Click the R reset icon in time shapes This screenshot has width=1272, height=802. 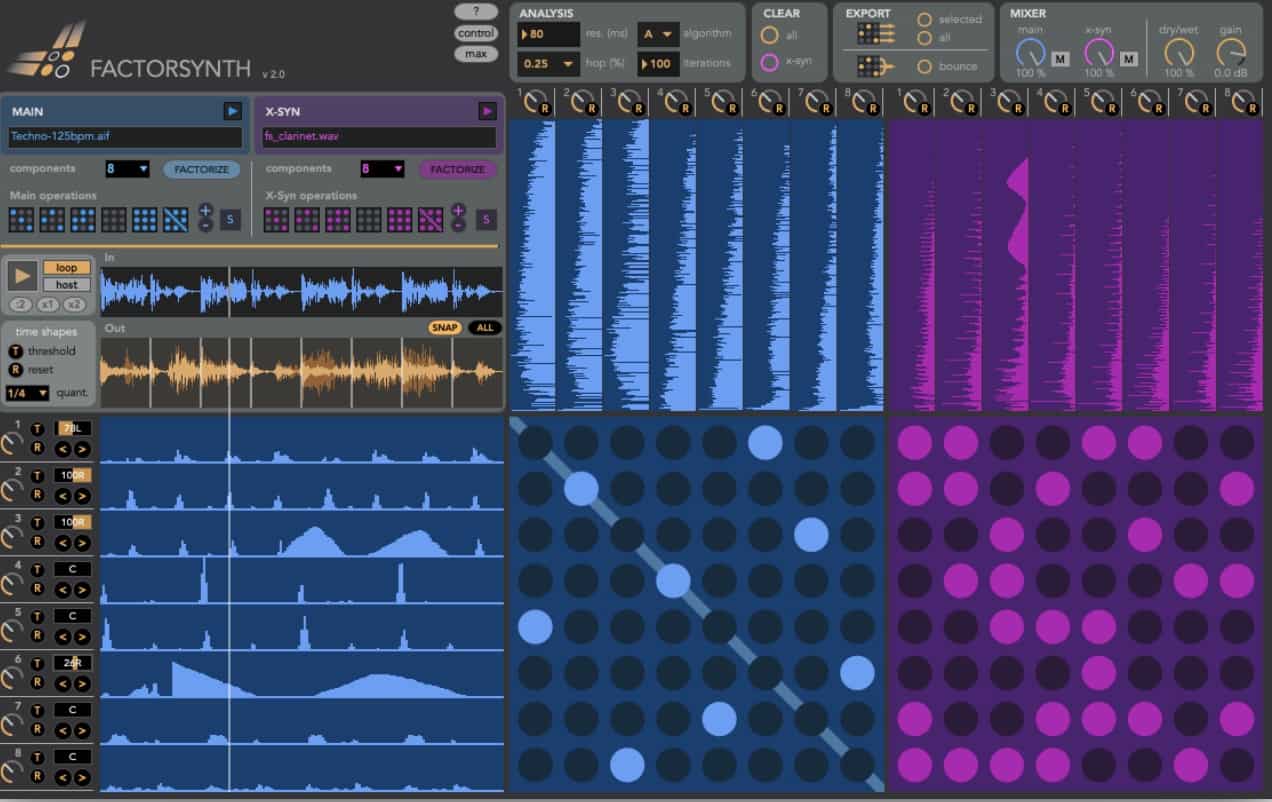[x=15, y=369]
